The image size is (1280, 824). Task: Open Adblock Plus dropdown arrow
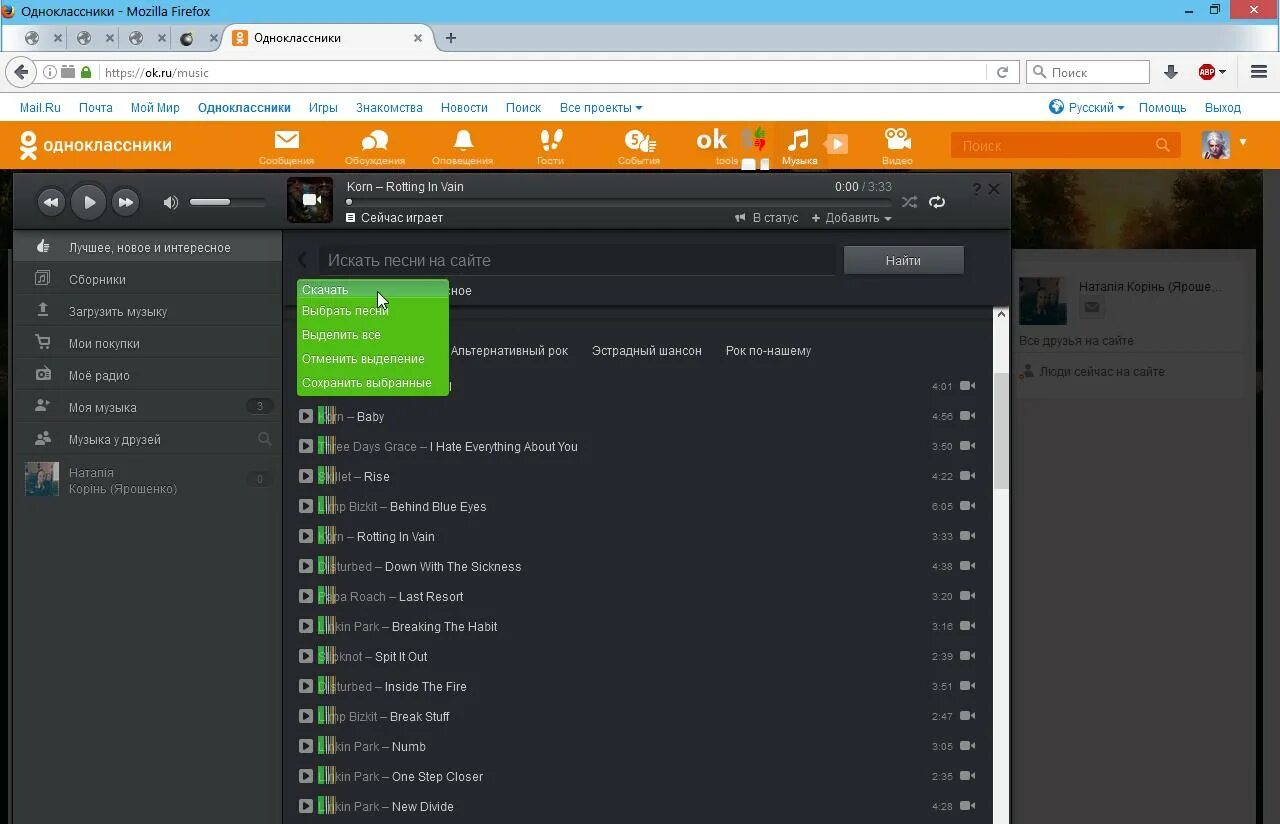pyautogui.click(x=1222, y=72)
